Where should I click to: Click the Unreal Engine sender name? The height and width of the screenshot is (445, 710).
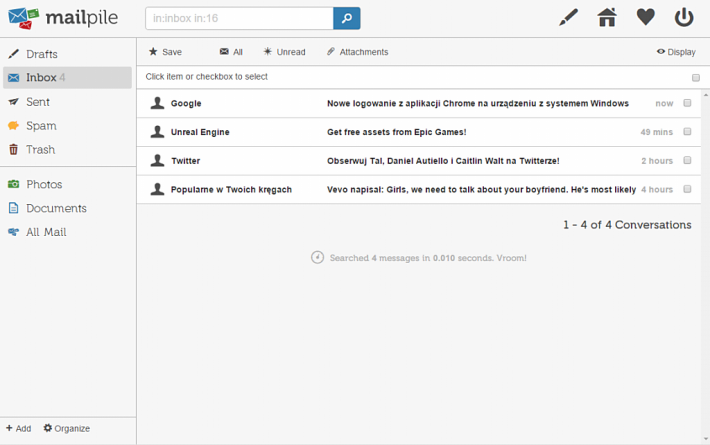tap(200, 132)
